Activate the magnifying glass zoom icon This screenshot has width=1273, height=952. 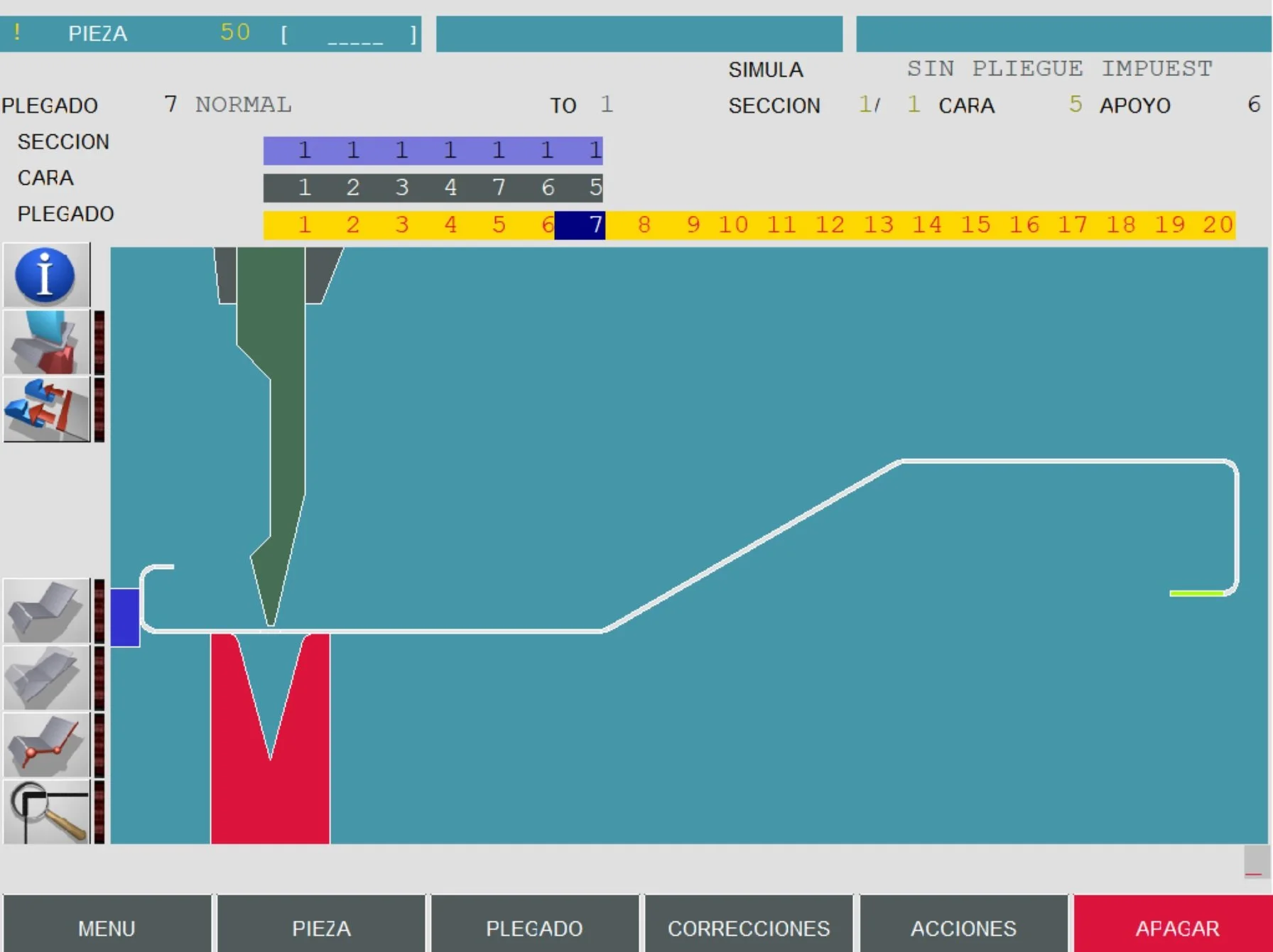click(46, 812)
